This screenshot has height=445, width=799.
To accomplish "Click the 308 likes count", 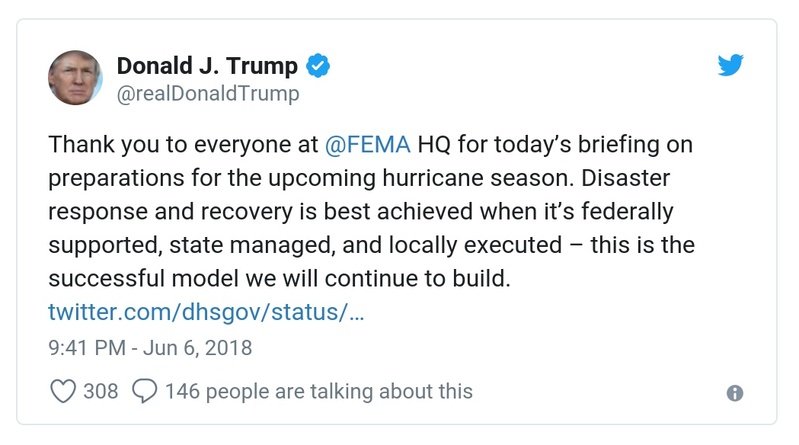I will 100,391.
